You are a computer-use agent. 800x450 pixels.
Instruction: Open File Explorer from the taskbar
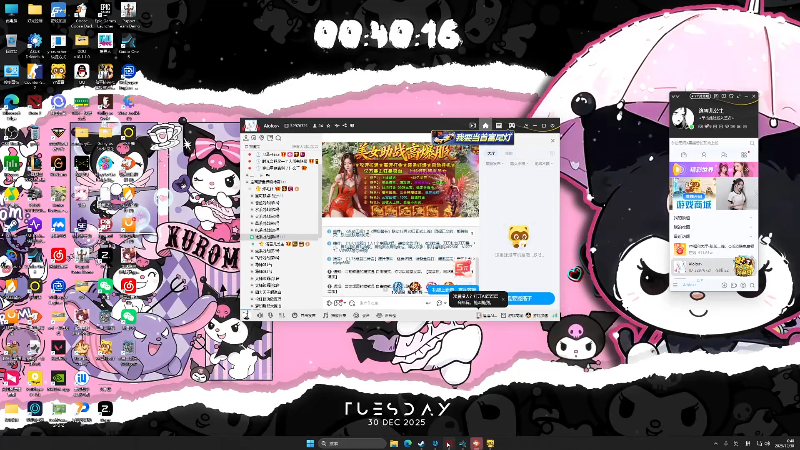click(x=394, y=443)
